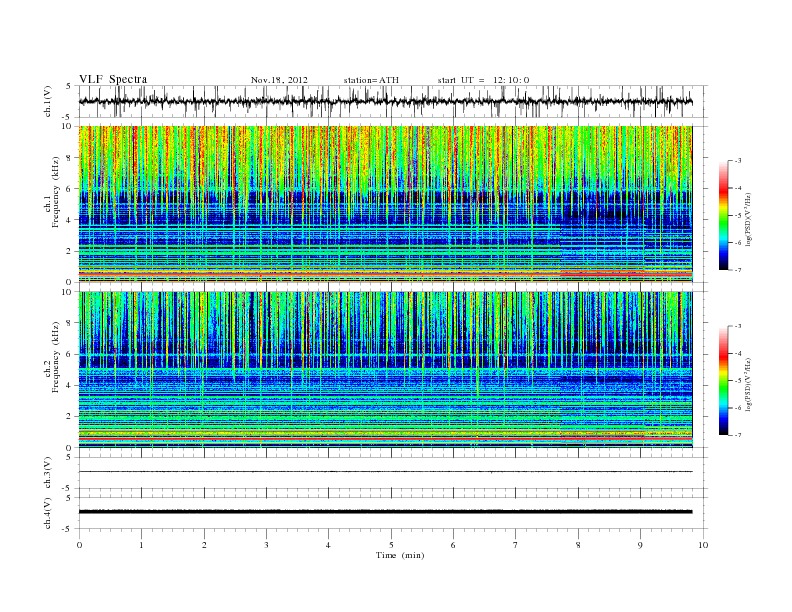Viewport: 792px width, 612px height.
Task: Click time axis tick label "6"
Action: pos(453,545)
